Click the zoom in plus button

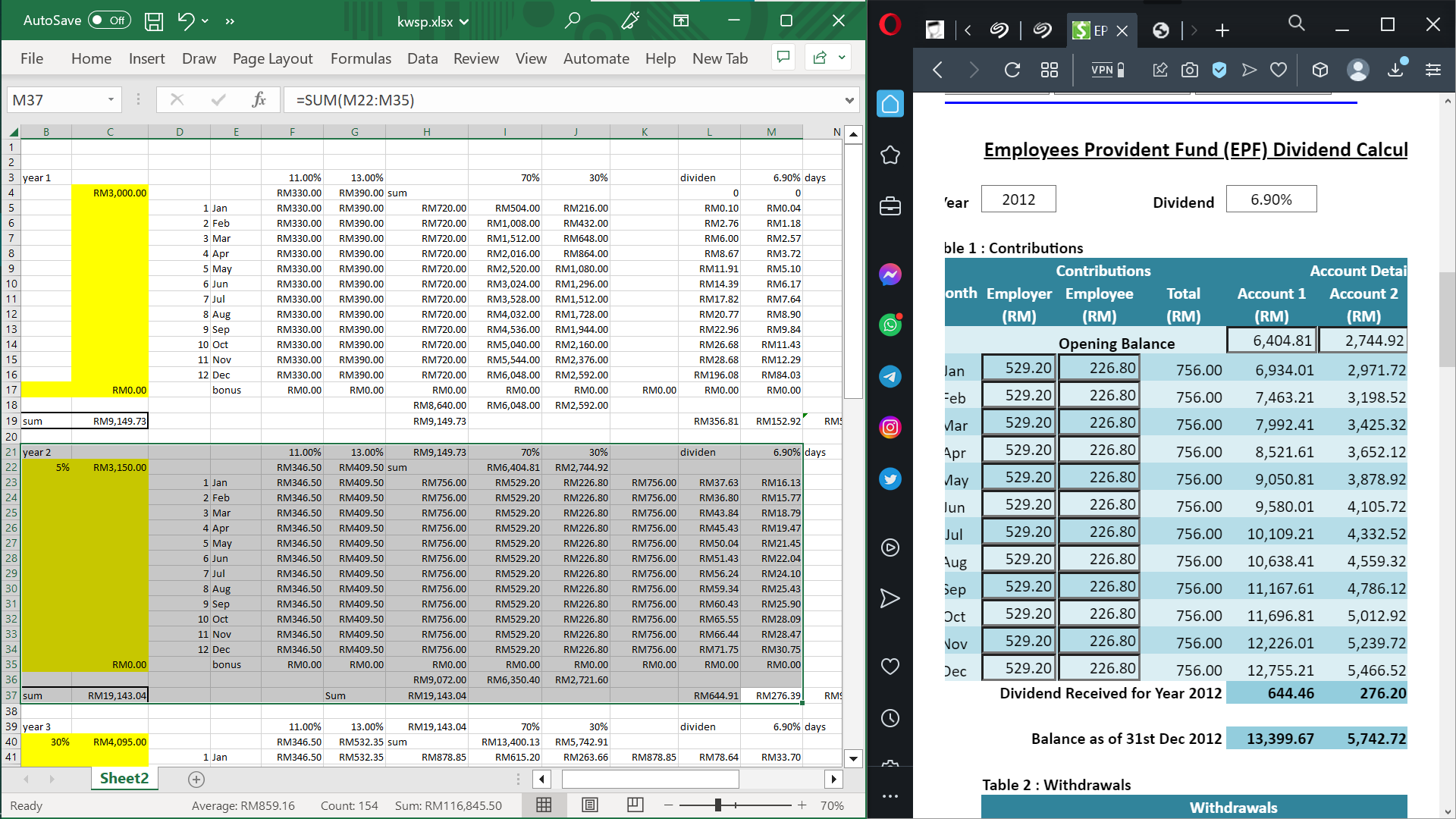(802, 805)
